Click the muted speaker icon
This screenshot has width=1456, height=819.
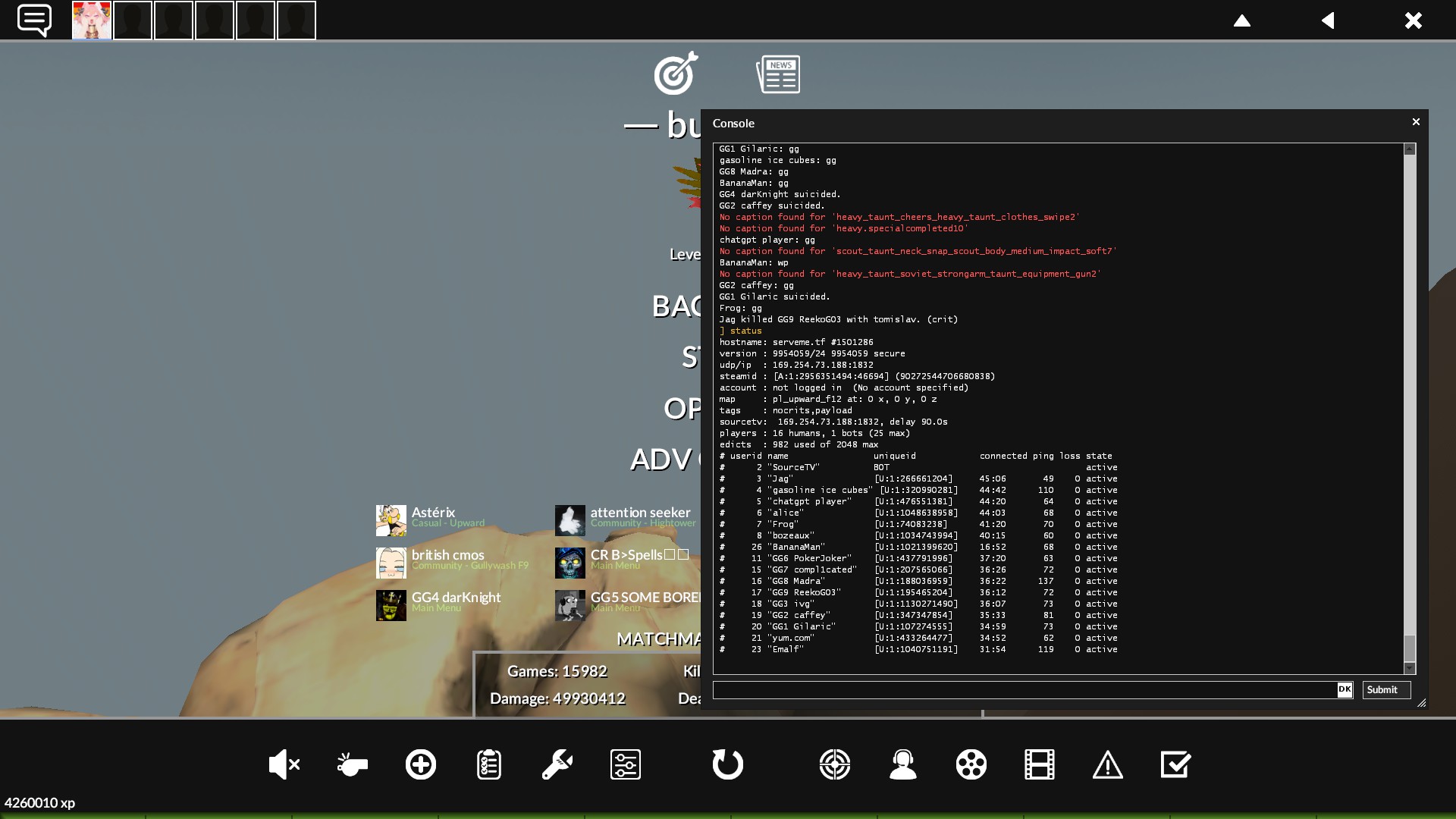pyautogui.click(x=284, y=764)
